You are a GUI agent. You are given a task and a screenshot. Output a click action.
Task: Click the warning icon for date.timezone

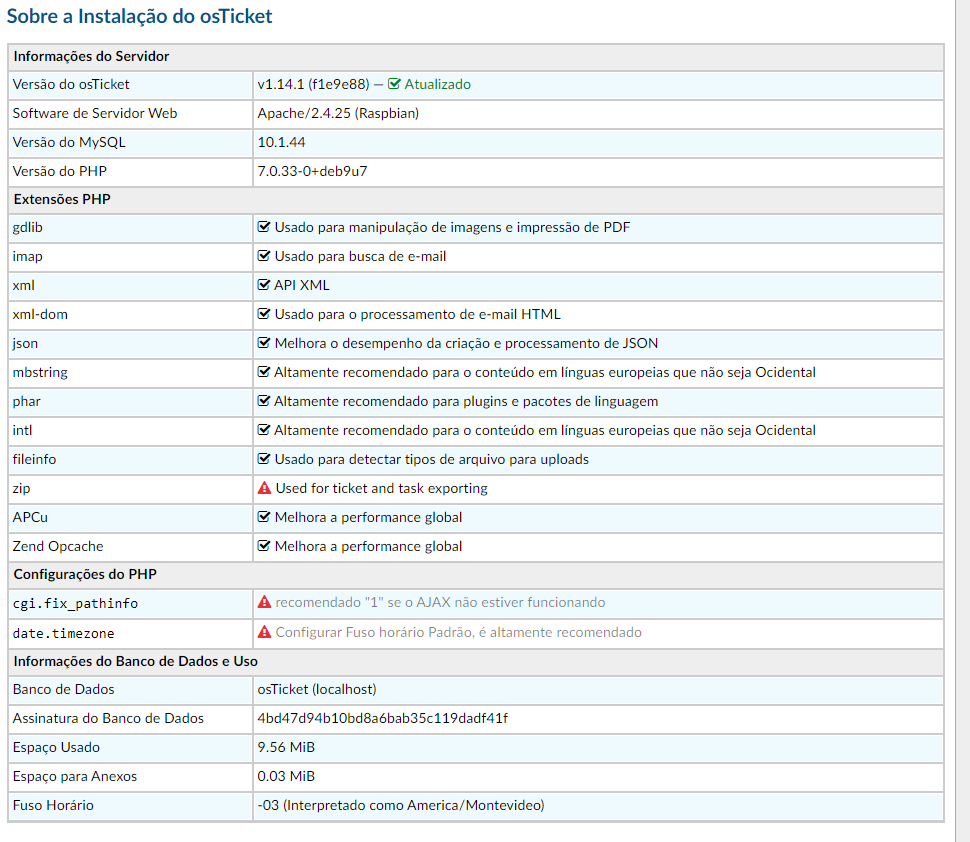[x=264, y=632]
